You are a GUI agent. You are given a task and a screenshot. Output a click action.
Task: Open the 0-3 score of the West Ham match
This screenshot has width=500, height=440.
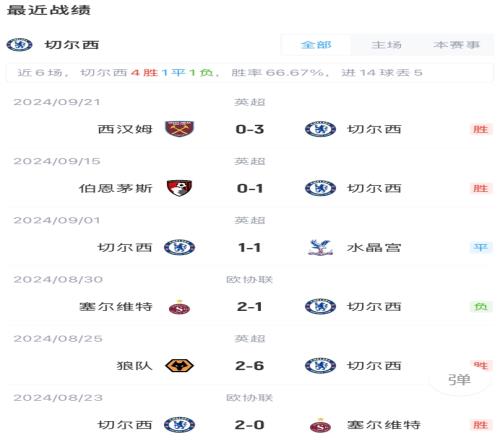[x=250, y=129]
